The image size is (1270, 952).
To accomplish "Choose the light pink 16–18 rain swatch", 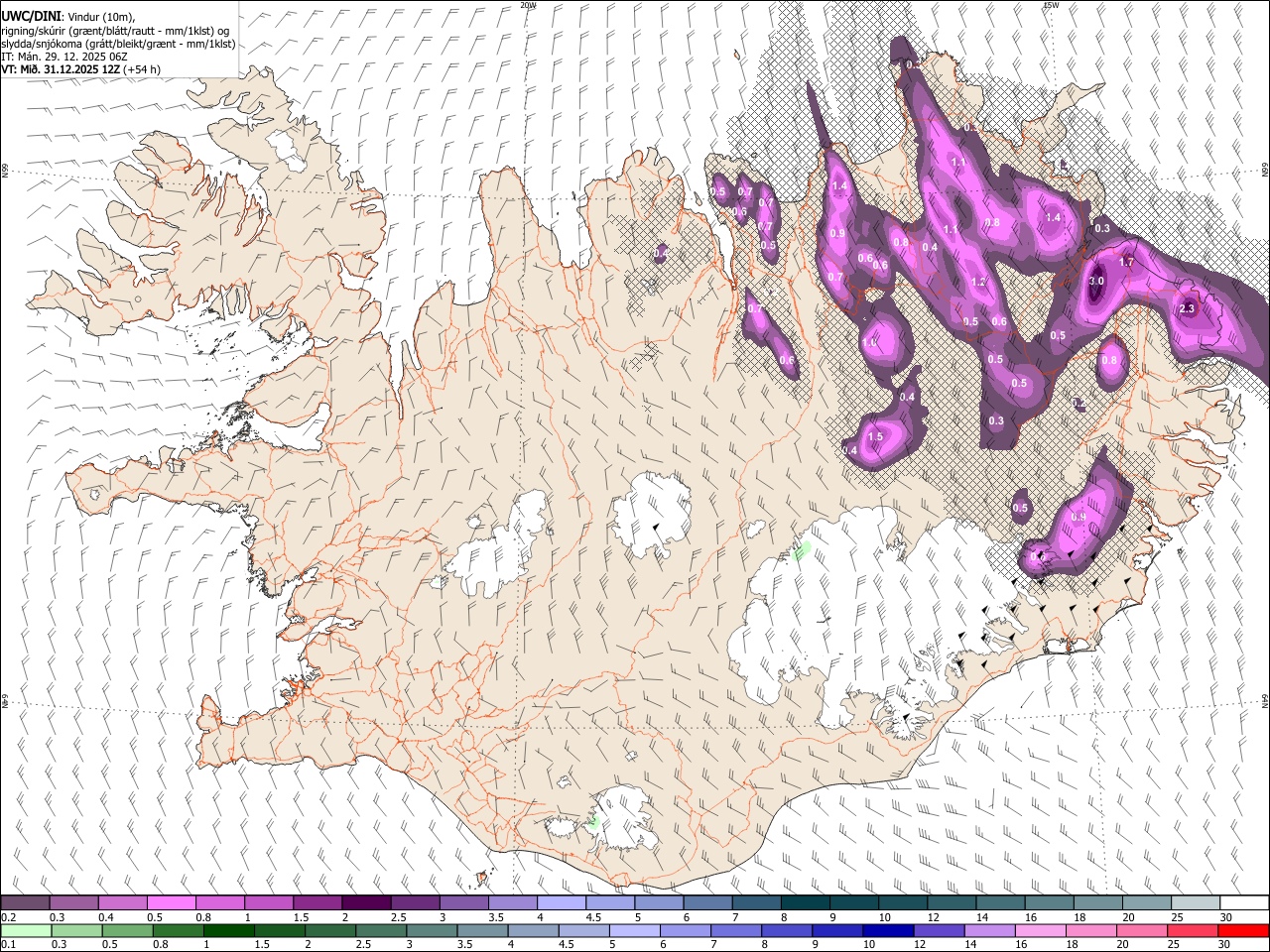I will 1040,930.
